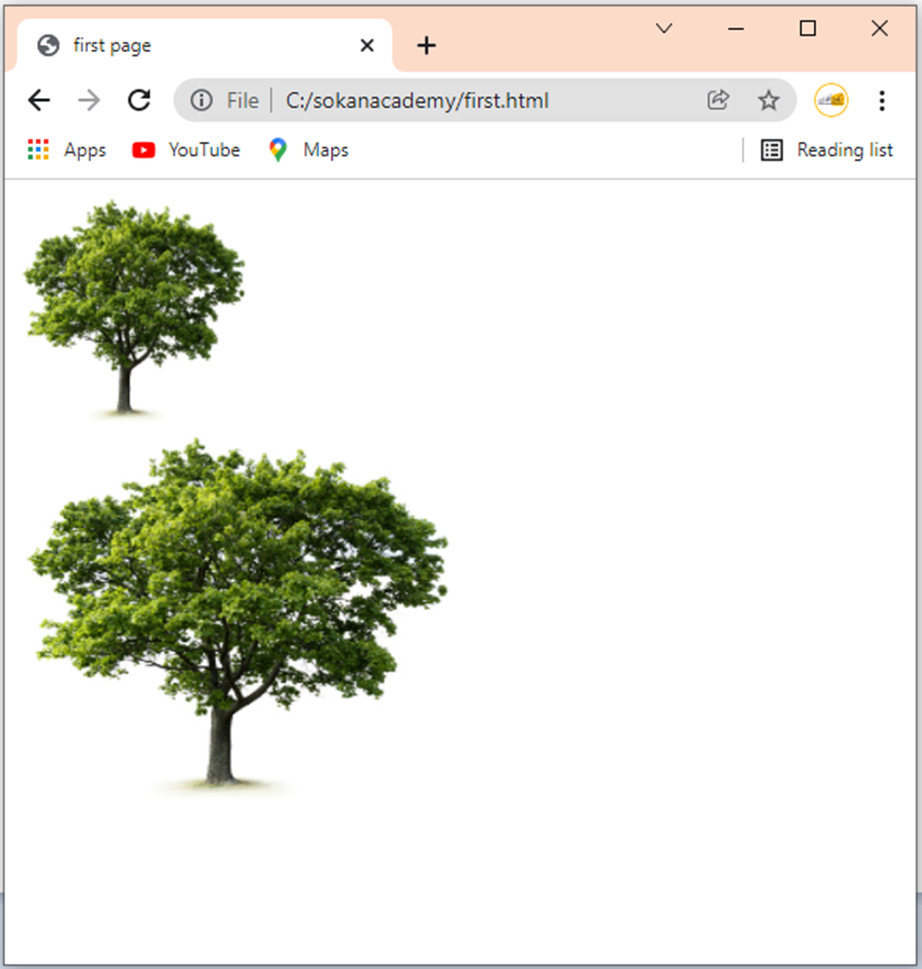View site information icon beside File
Screen dimensions: 922x969
point(201,100)
